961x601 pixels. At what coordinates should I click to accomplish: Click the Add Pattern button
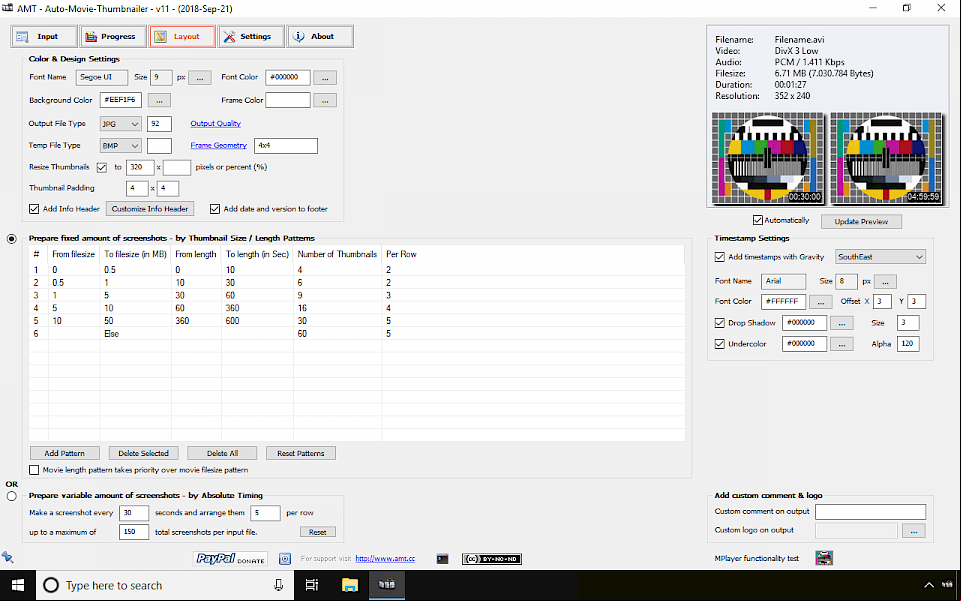[x=65, y=453]
